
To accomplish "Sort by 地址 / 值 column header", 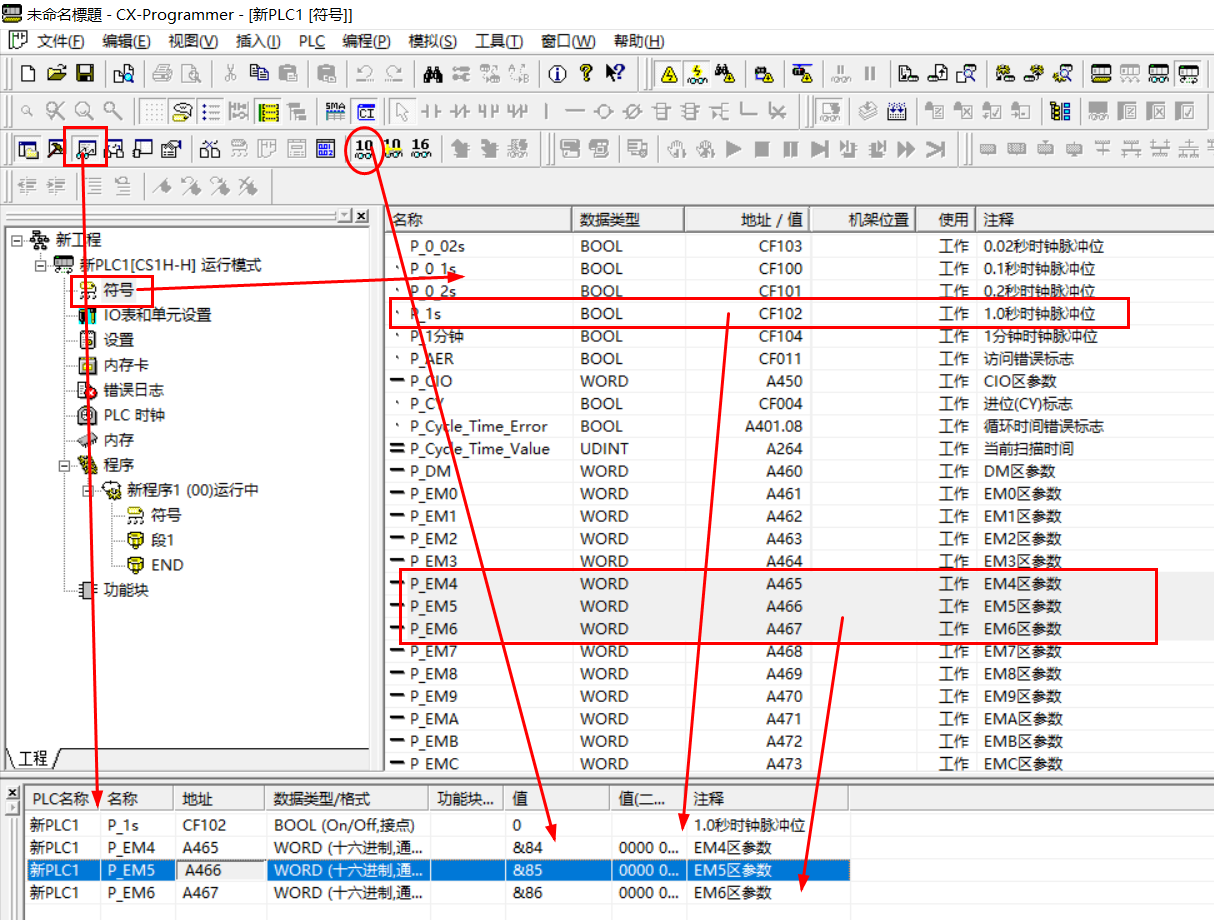I will coord(747,219).
